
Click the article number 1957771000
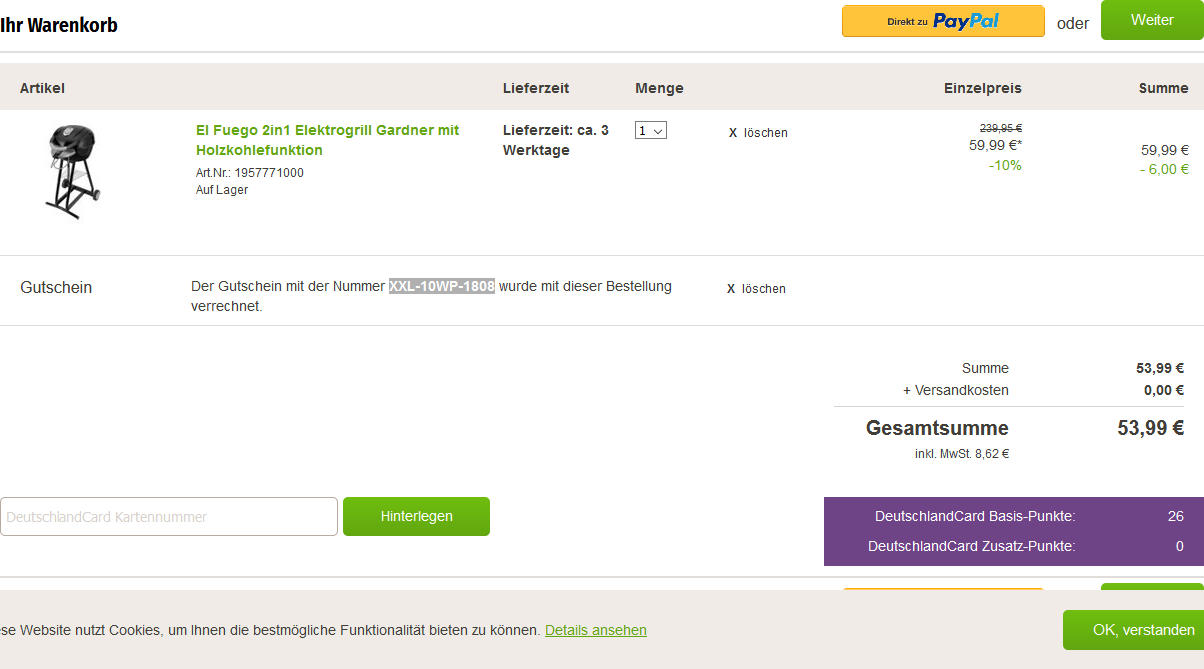coord(269,173)
